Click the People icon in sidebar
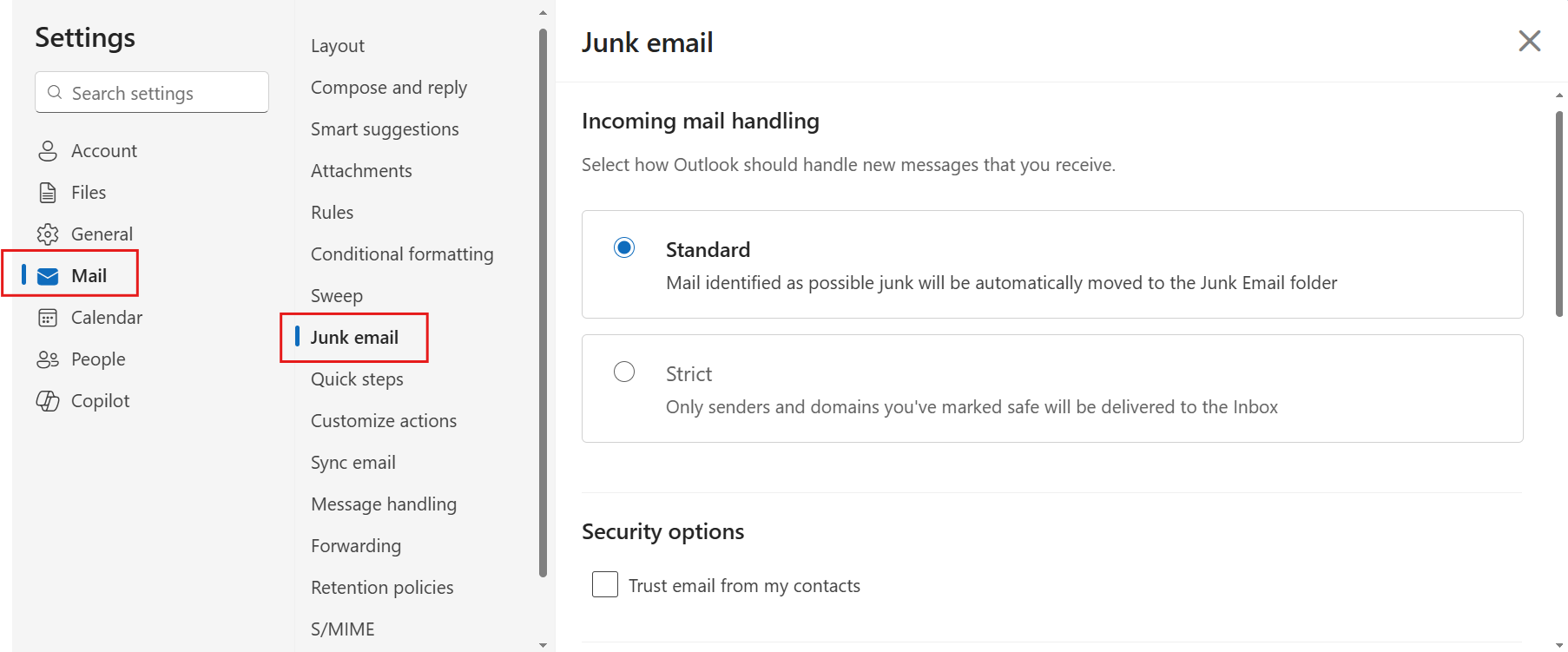This screenshot has height=652, width=1568. (48, 359)
